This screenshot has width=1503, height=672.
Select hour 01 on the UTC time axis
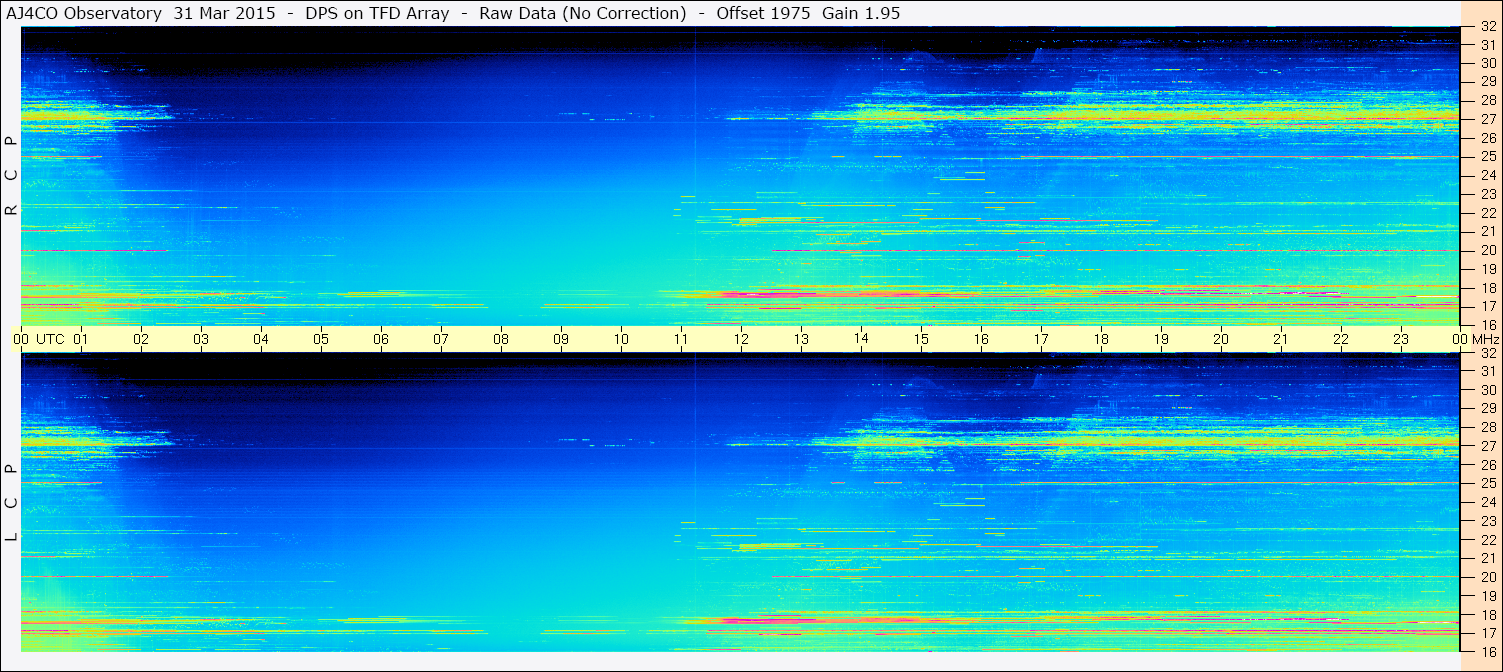(81, 339)
